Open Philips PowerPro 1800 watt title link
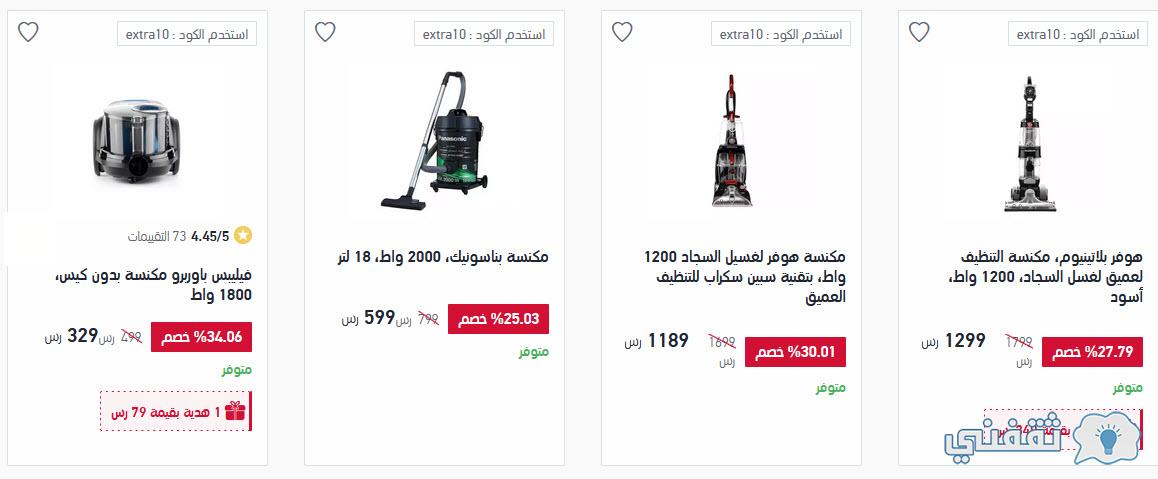This screenshot has width=1158, height=479. click(x=154, y=285)
